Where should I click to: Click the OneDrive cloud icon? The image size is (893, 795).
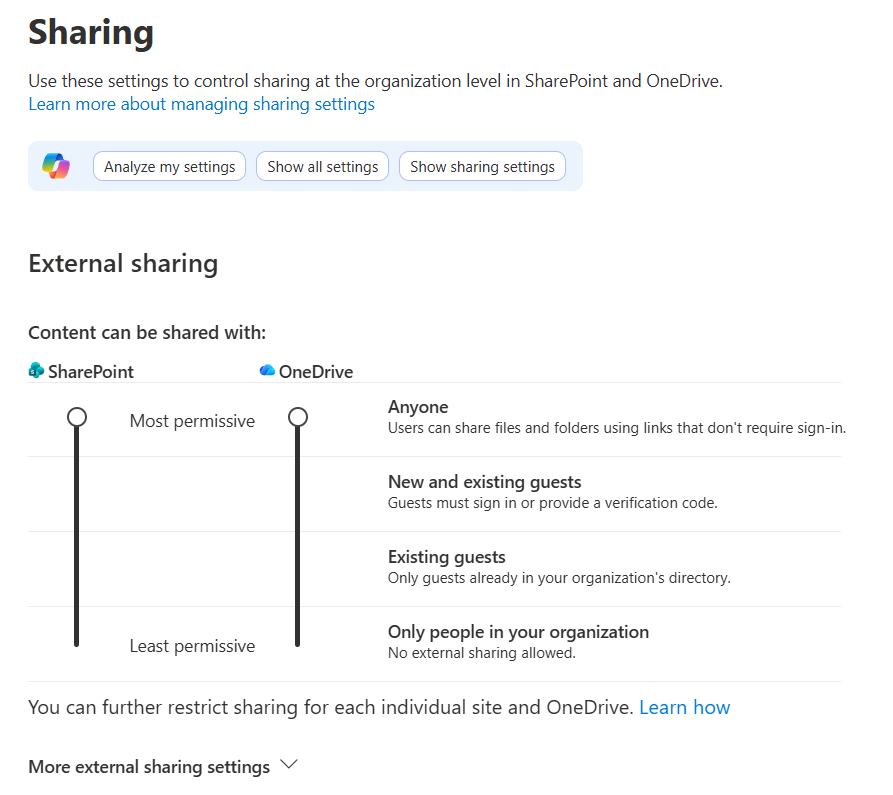point(267,371)
